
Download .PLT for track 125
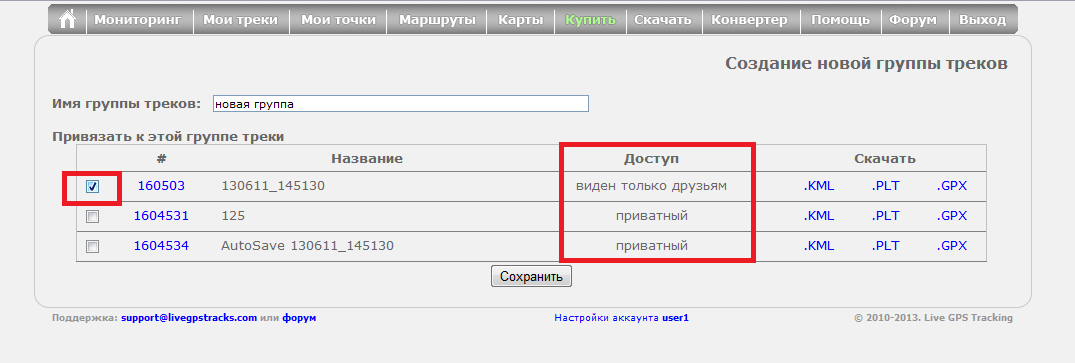pyautogui.click(x=885, y=215)
